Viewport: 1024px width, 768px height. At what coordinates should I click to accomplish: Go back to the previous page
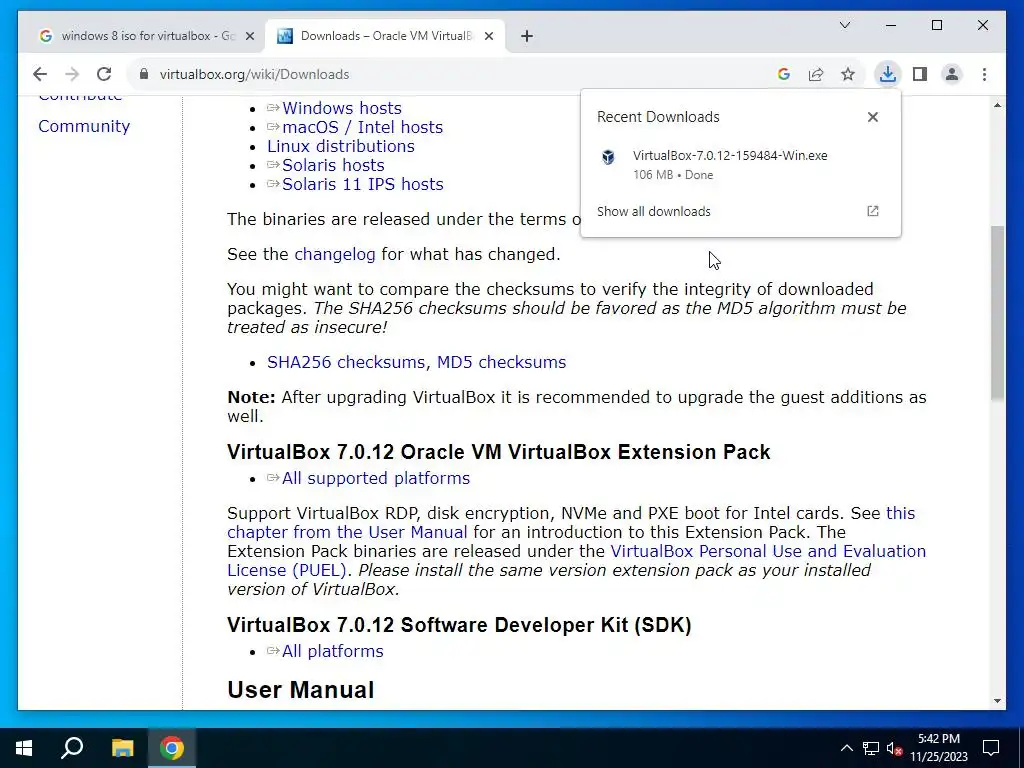[40, 74]
